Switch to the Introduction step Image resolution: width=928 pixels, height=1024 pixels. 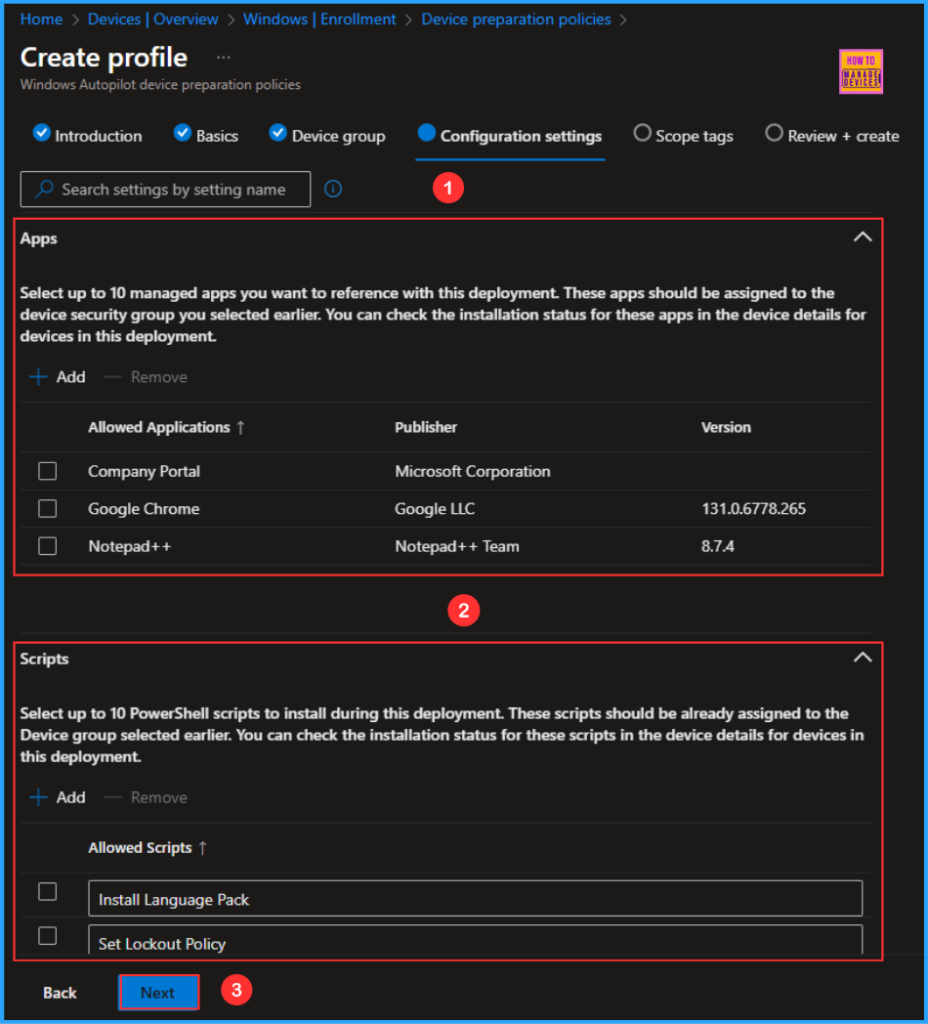pyautogui.click(x=88, y=136)
